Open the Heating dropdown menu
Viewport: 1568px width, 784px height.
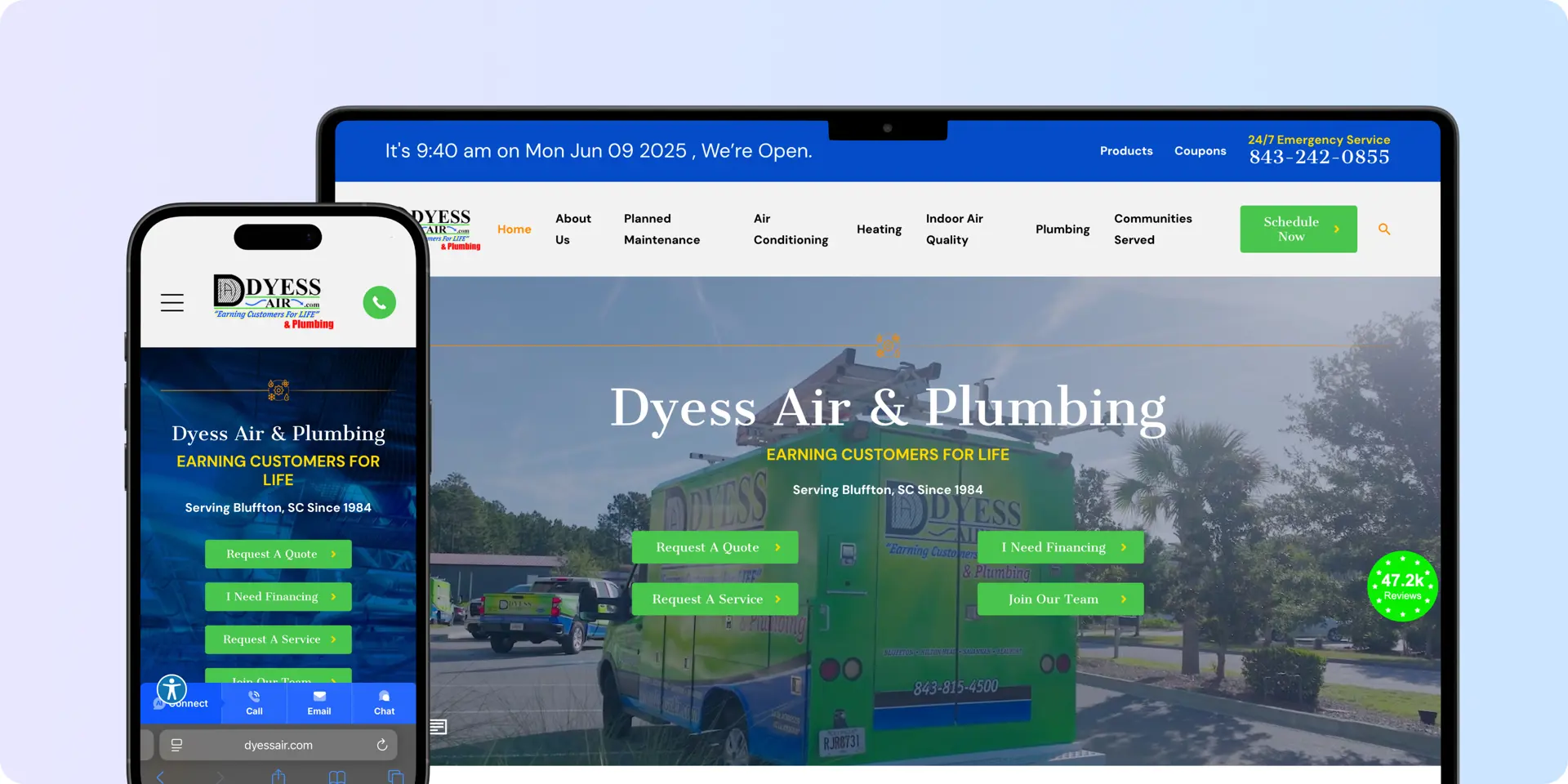click(x=879, y=229)
